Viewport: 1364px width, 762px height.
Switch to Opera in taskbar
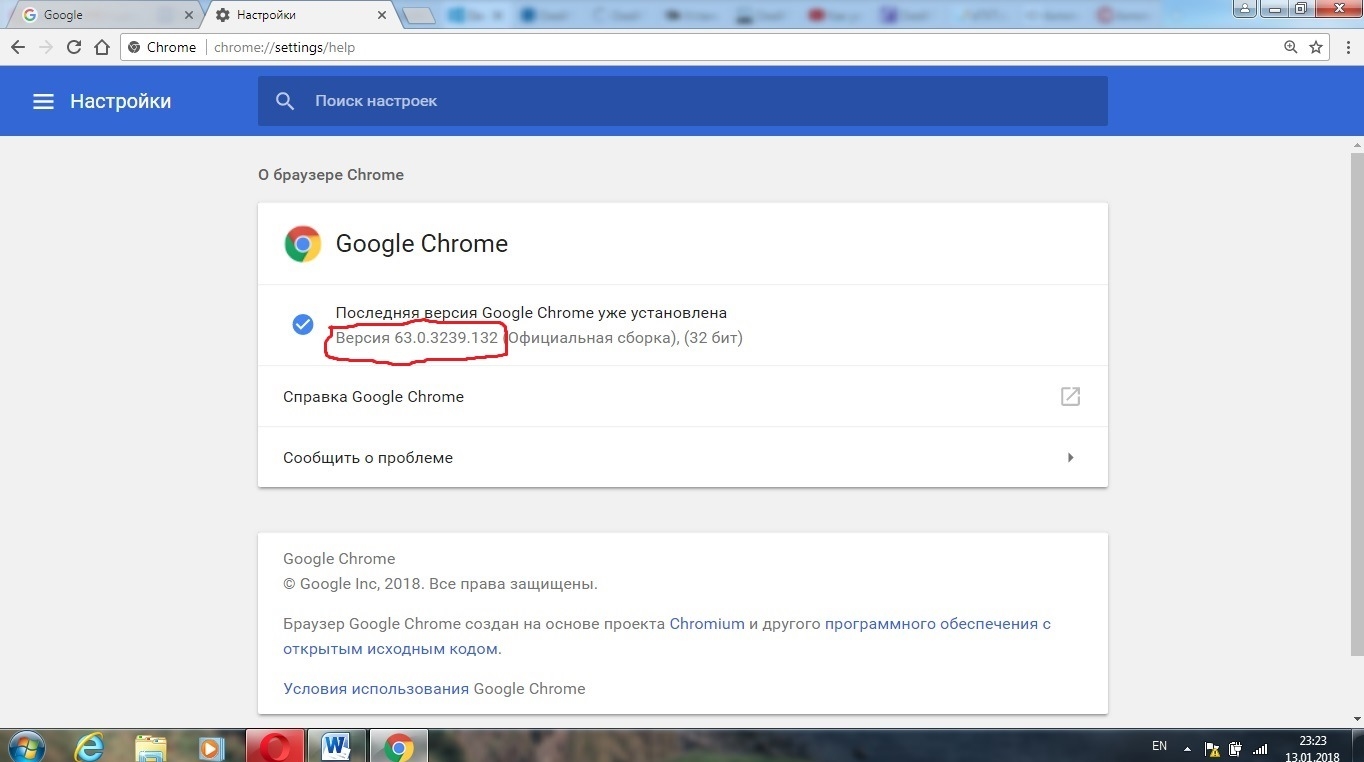click(x=274, y=746)
